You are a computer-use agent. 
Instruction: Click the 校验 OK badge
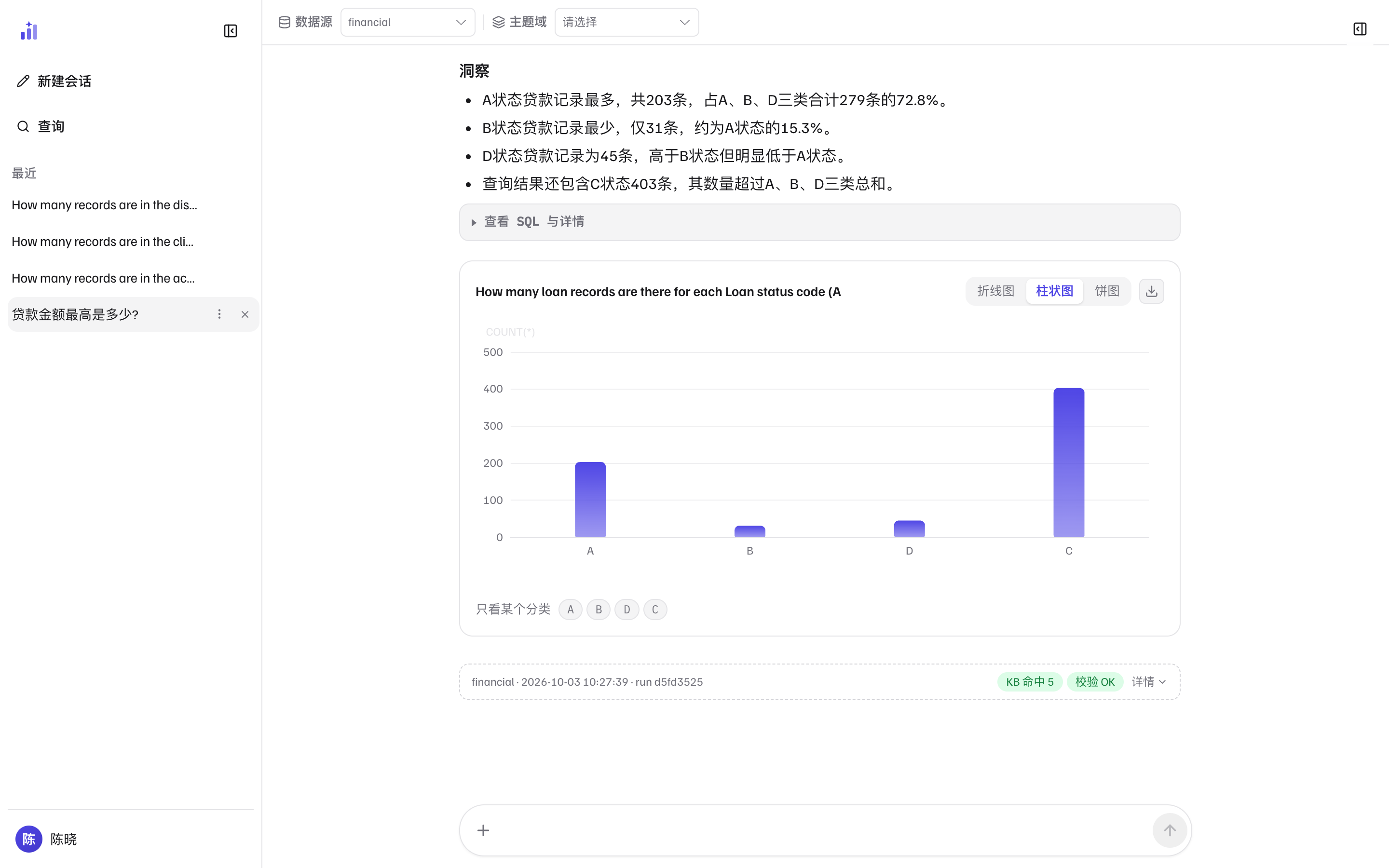tap(1094, 682)
